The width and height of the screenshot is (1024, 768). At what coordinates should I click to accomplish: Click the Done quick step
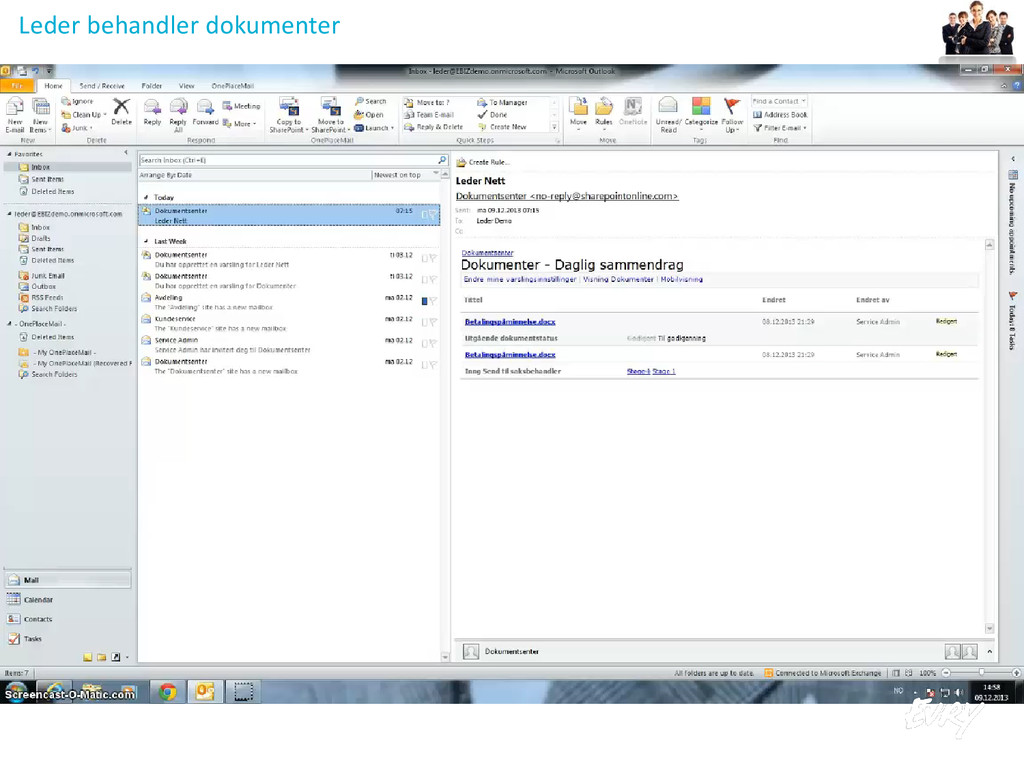492,115
